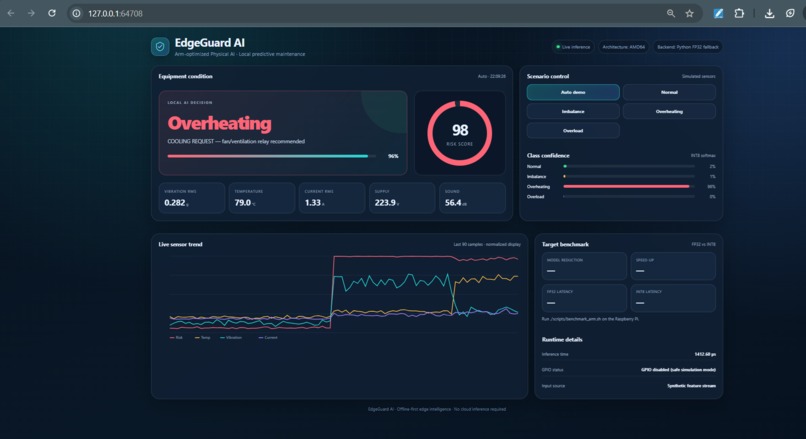The image size is (806, 439).
Task: Click the Risk legend entry in trend chart
Action: coord(176,338)
